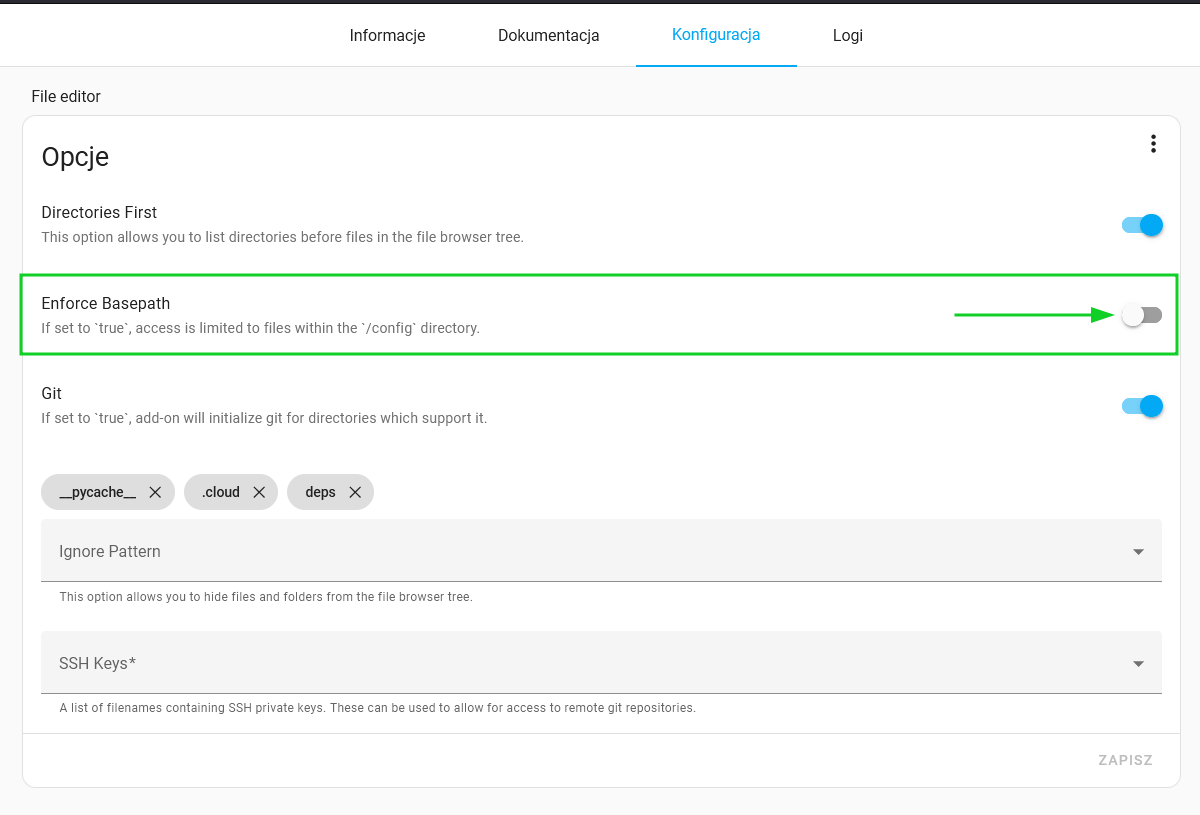
Task: Click the initialize git description text
Action: [x=264, y=418]
